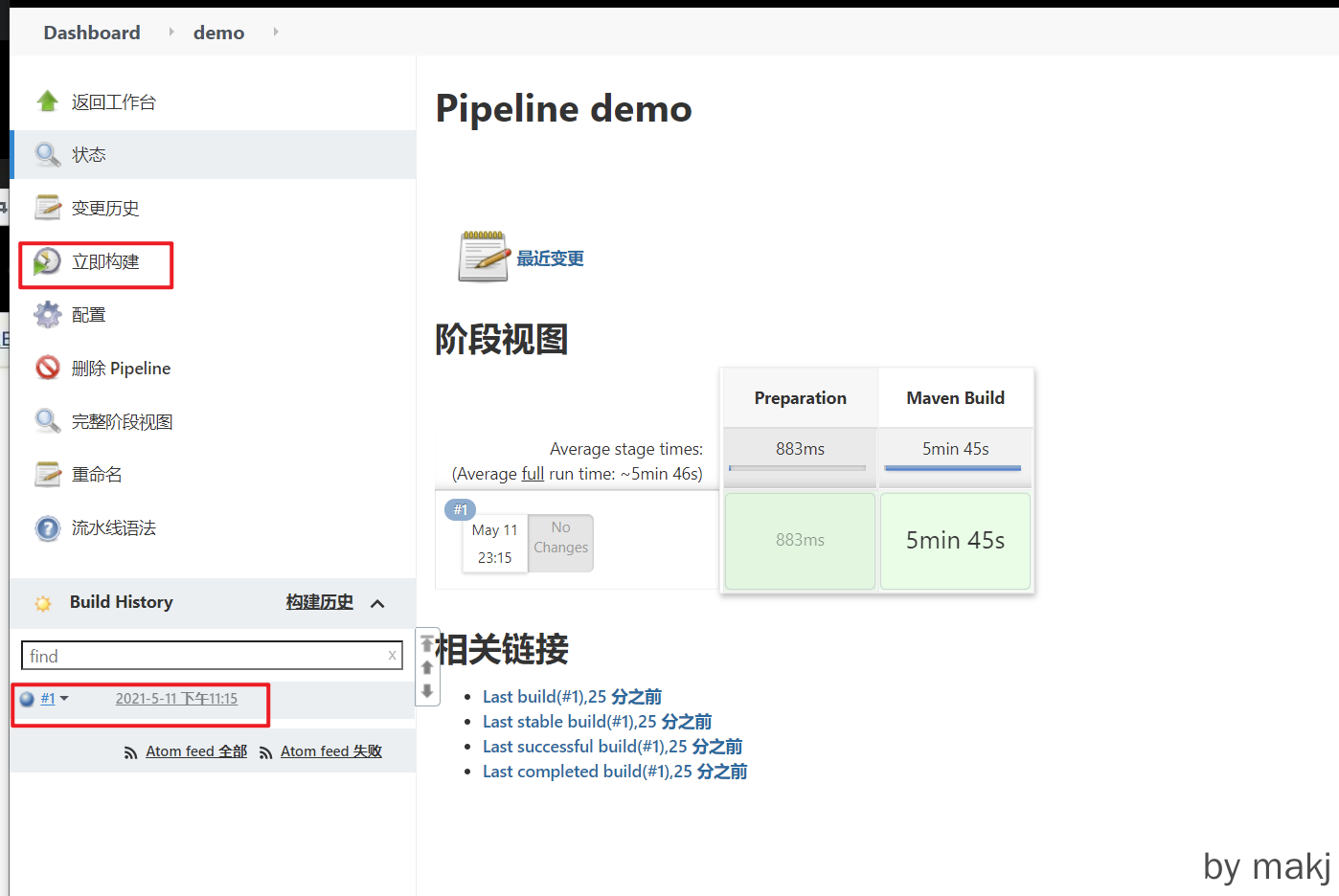Expand the breadcrumb arrow after demo

(x=276, y=32)
